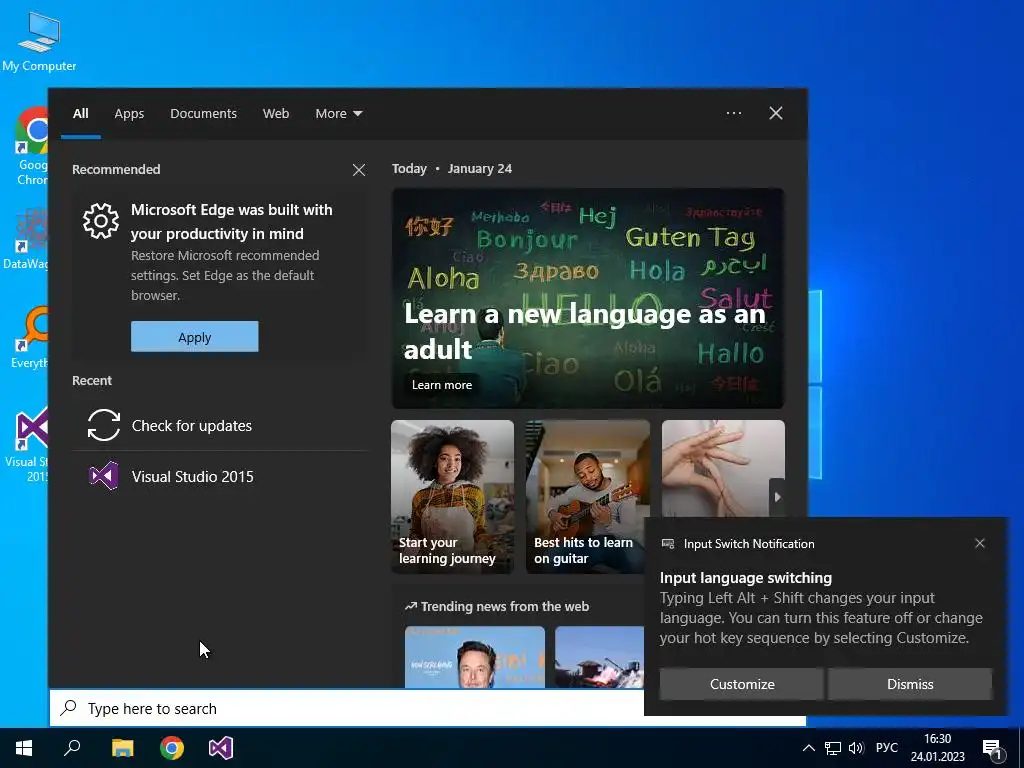Select the Visual Studio 2015 desktop shortcut

click(x=27, y=445)
